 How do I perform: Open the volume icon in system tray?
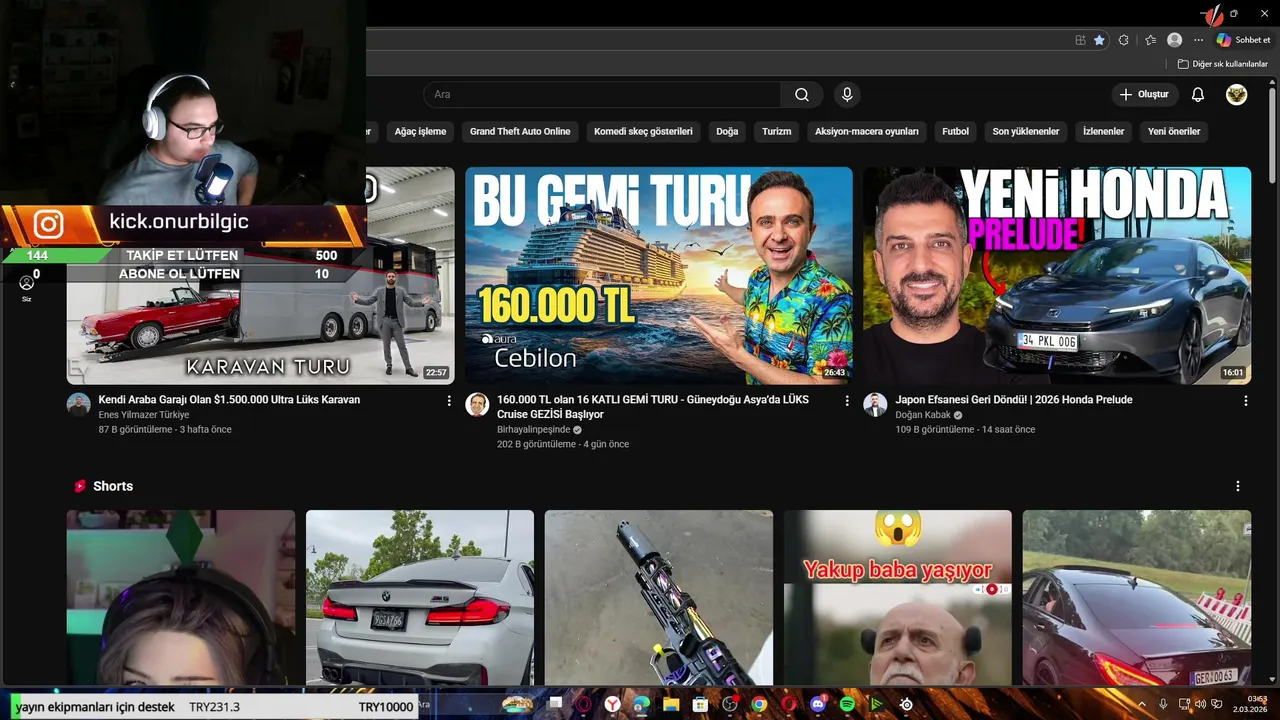coord(1200,704)
